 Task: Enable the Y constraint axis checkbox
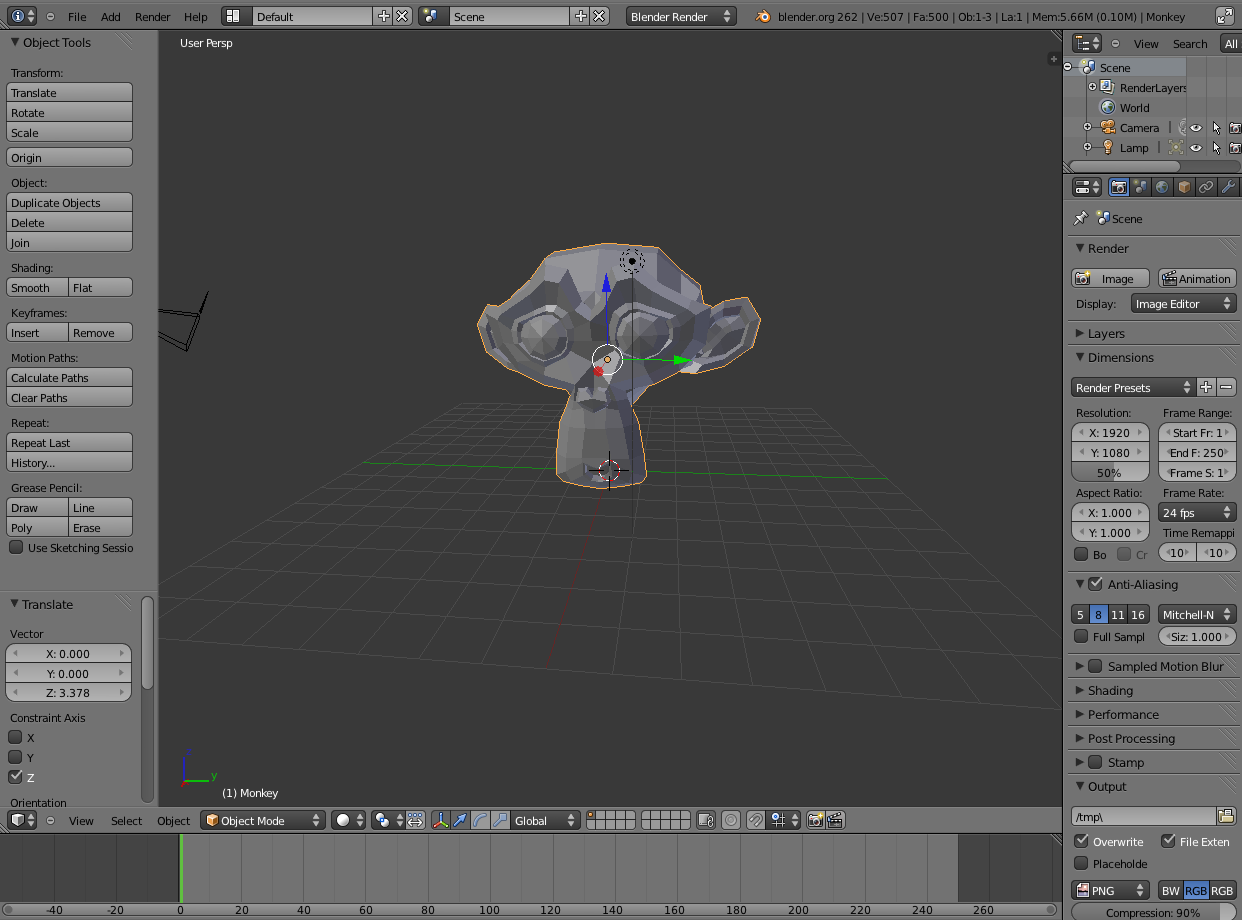15,757
